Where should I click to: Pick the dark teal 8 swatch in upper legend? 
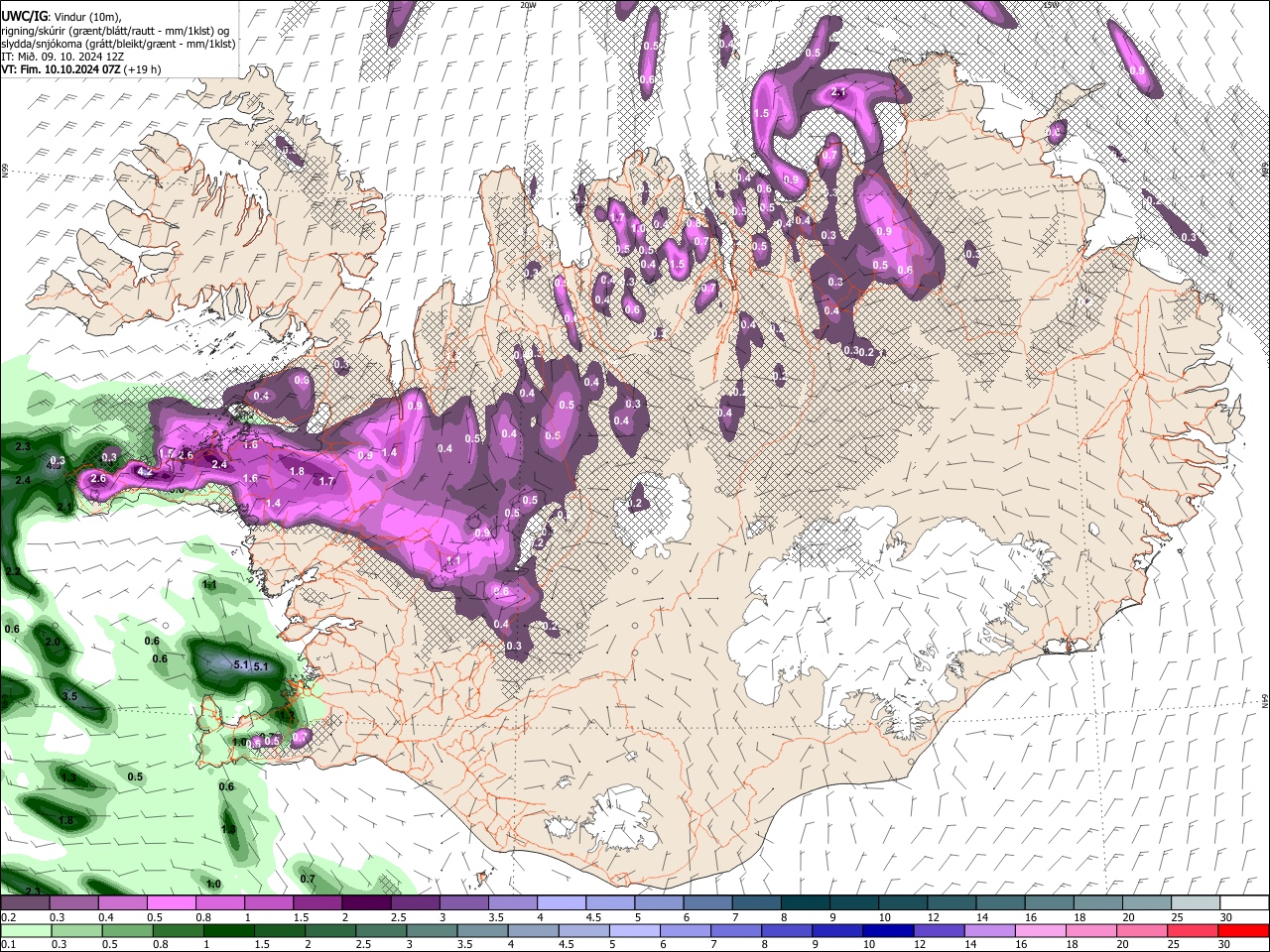pyautogui.click(x=805, y=903)
